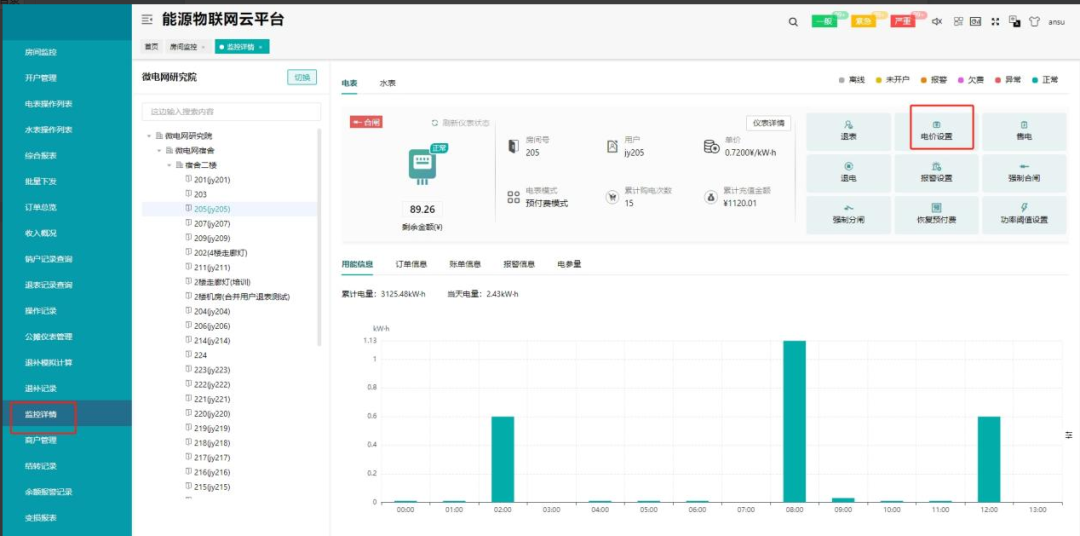Click the 离线 legend status label
This screenshot has width=1080, height=536.
pos(857,80)
